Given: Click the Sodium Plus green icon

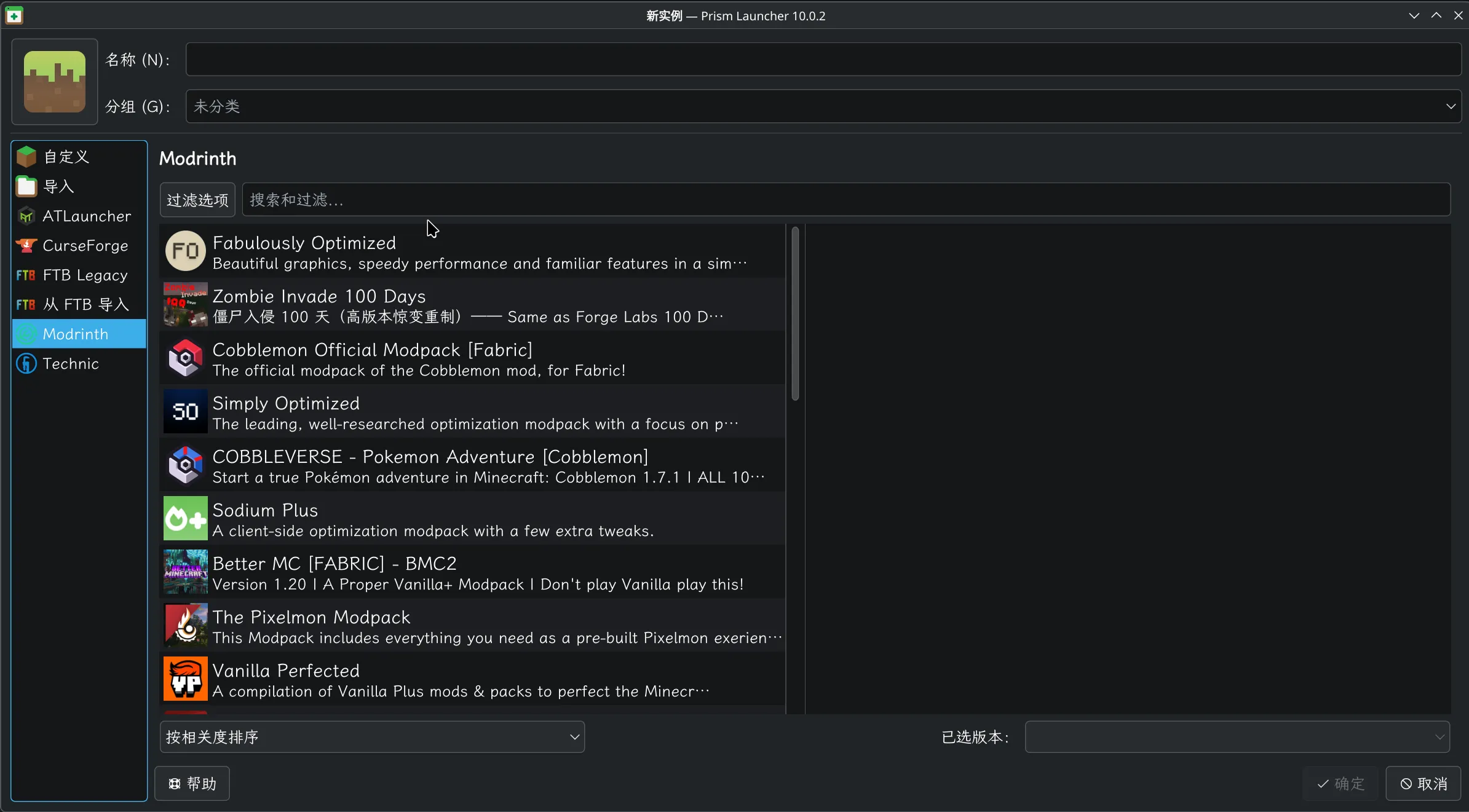Looking at the screenshot, I should 185,518.
